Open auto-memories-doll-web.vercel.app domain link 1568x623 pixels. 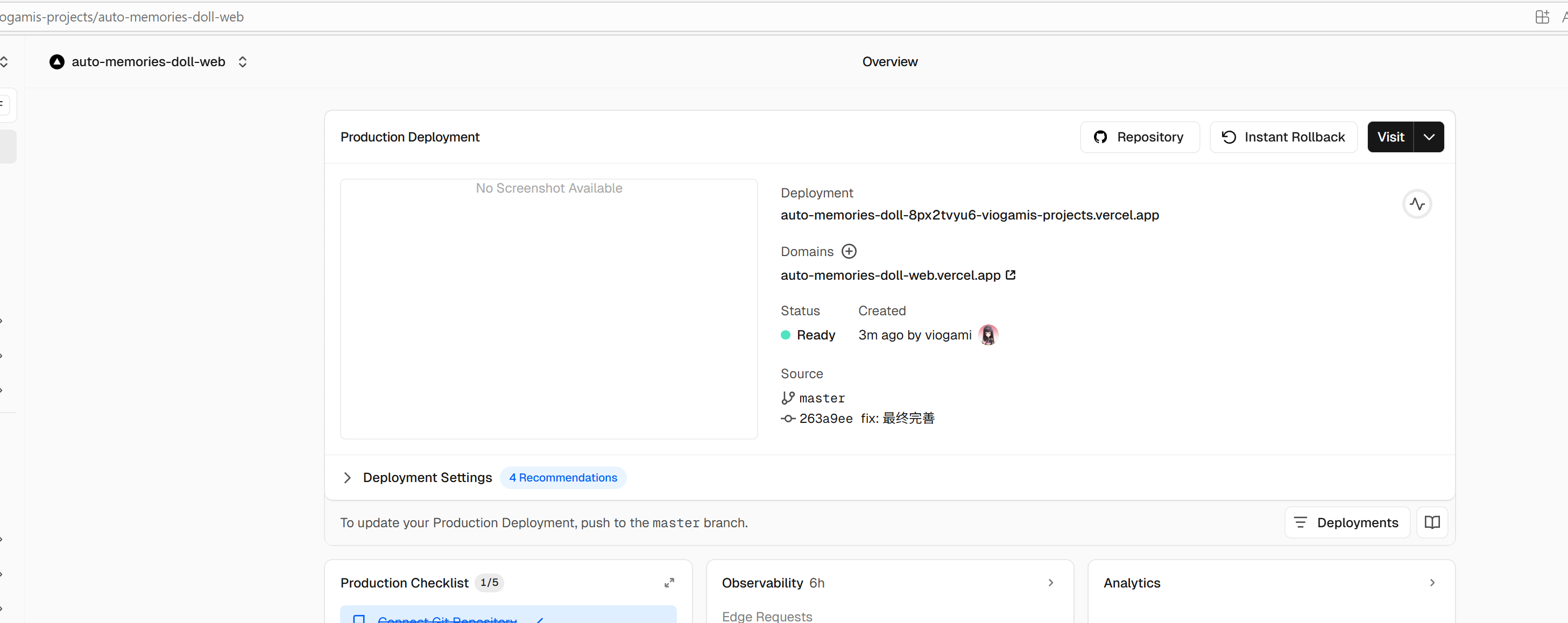point(890,275)
